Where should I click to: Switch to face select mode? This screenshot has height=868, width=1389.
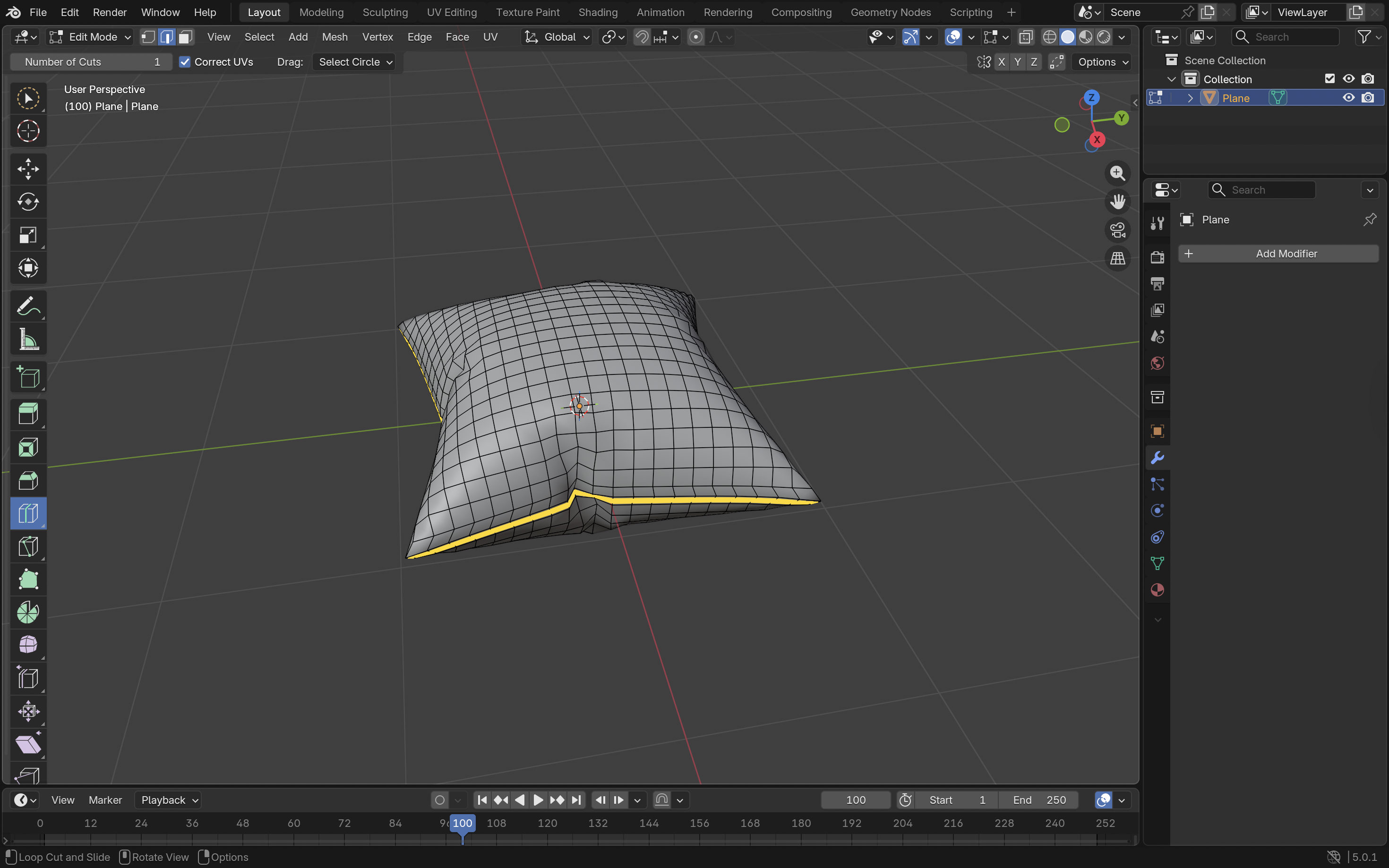pyautogui.click(x=185, y=37)
